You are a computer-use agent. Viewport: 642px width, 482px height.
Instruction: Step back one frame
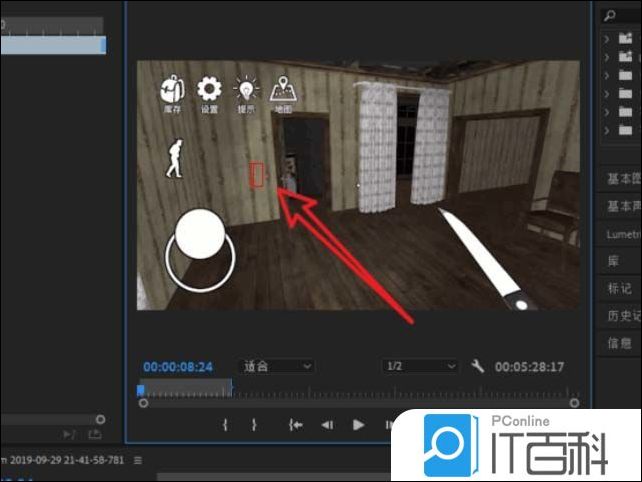pos(326,425)
